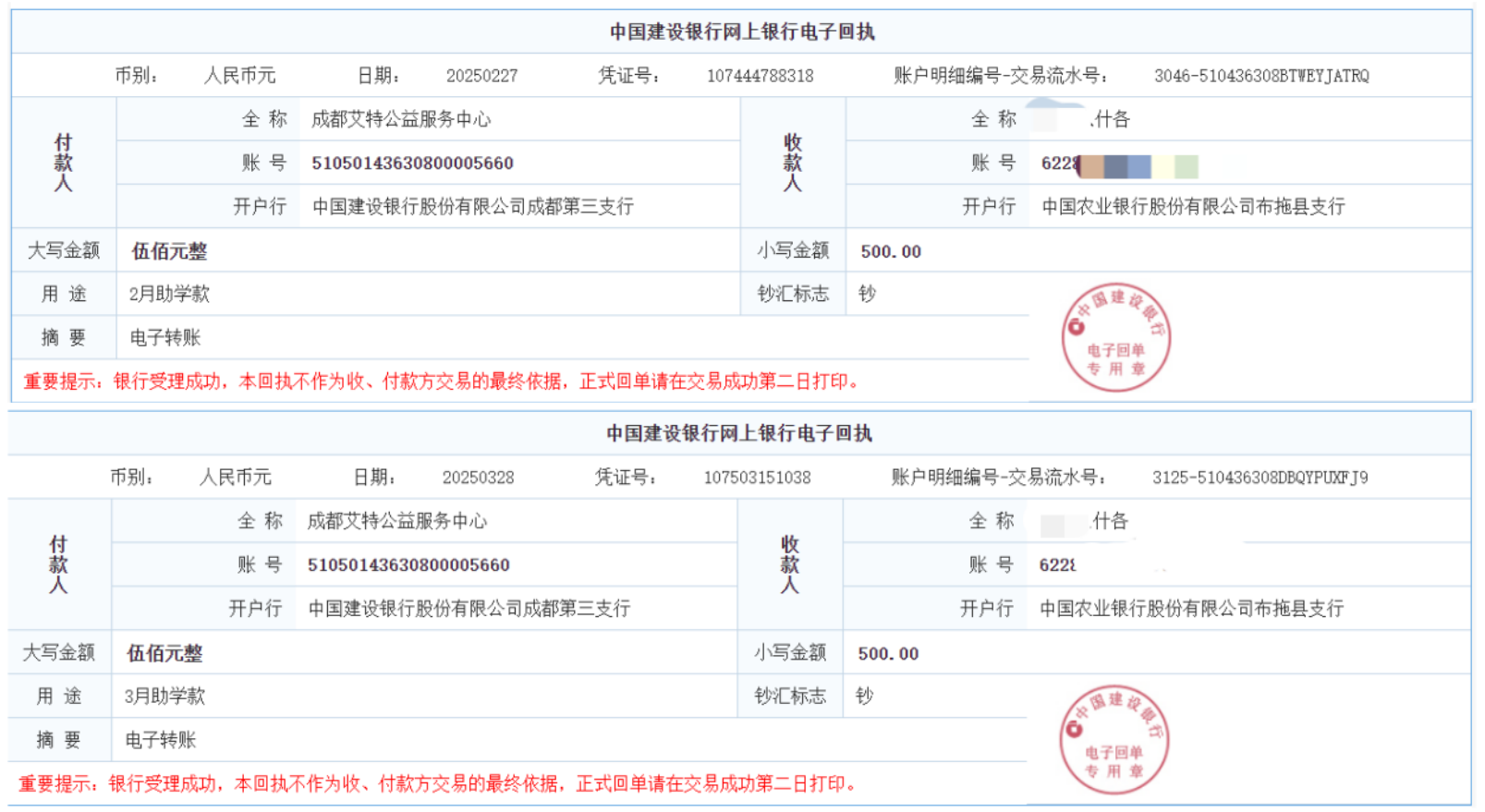Click the top receipt's title 中国建设银行网上银行电子回执

click(742, 31)
